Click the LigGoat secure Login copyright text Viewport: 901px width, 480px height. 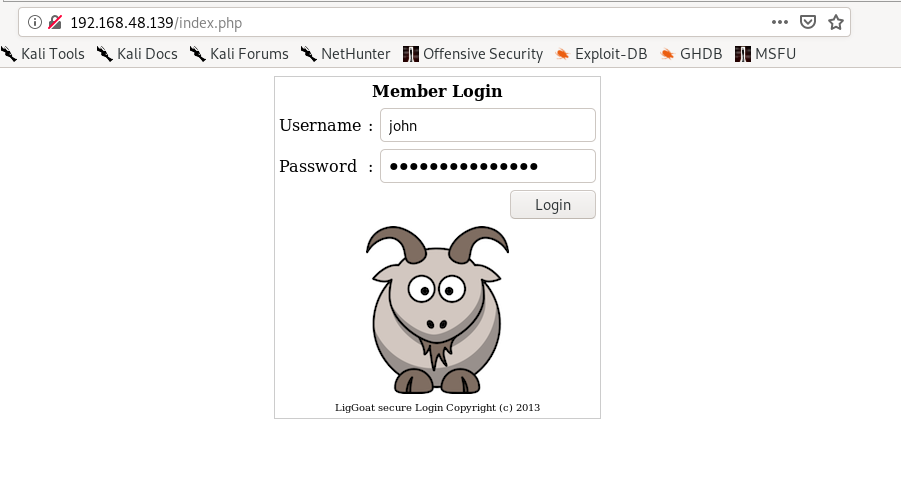click(x=437, y=408)
